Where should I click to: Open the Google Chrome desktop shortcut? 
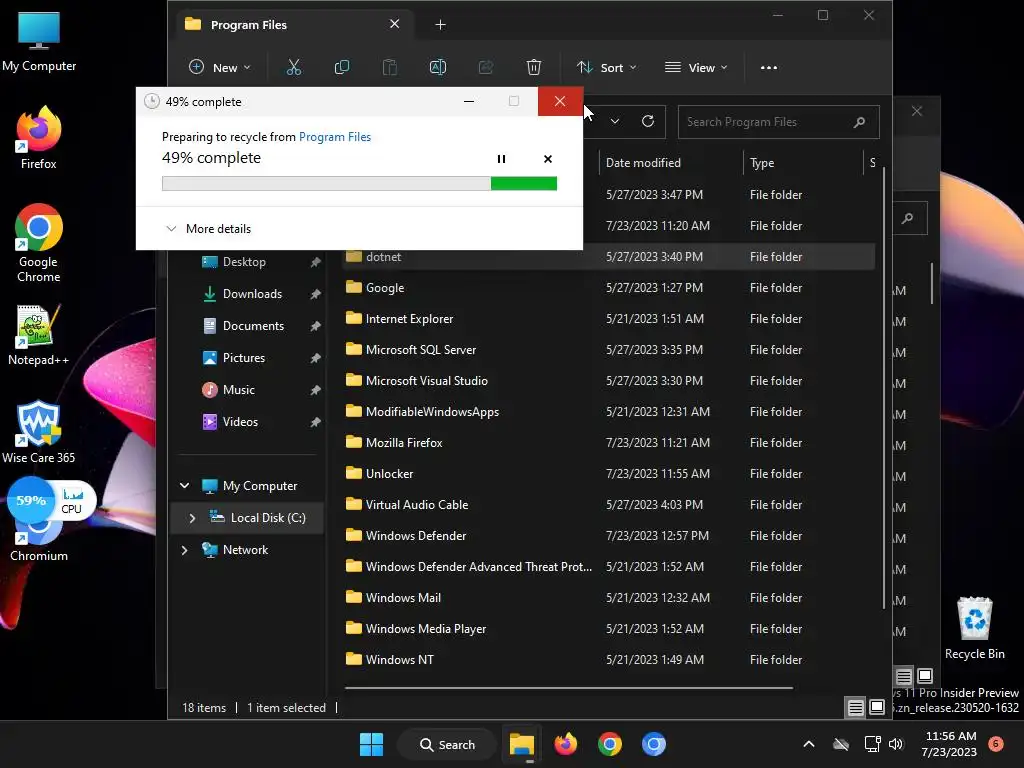tap(39, 243)
